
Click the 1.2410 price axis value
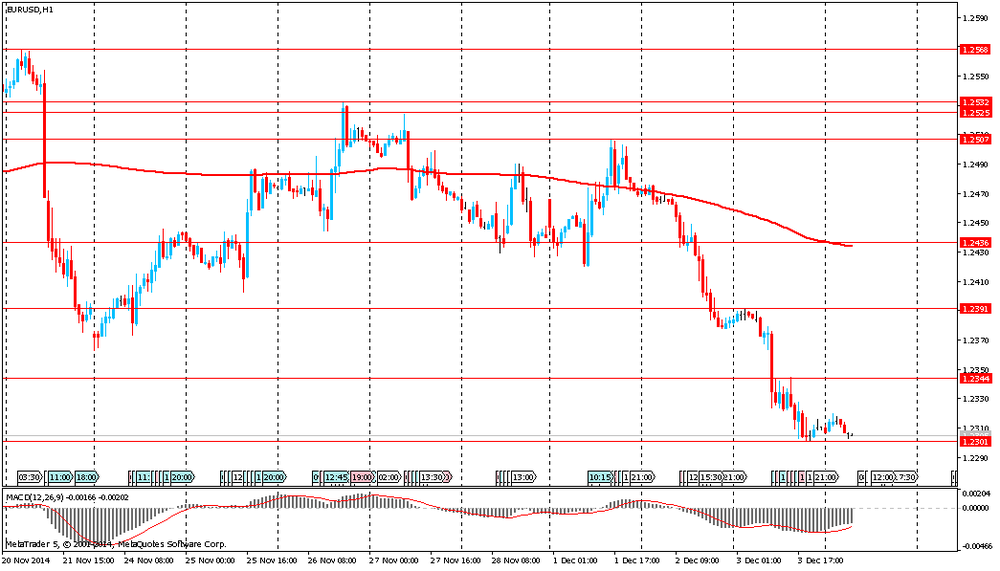point(976,282)
